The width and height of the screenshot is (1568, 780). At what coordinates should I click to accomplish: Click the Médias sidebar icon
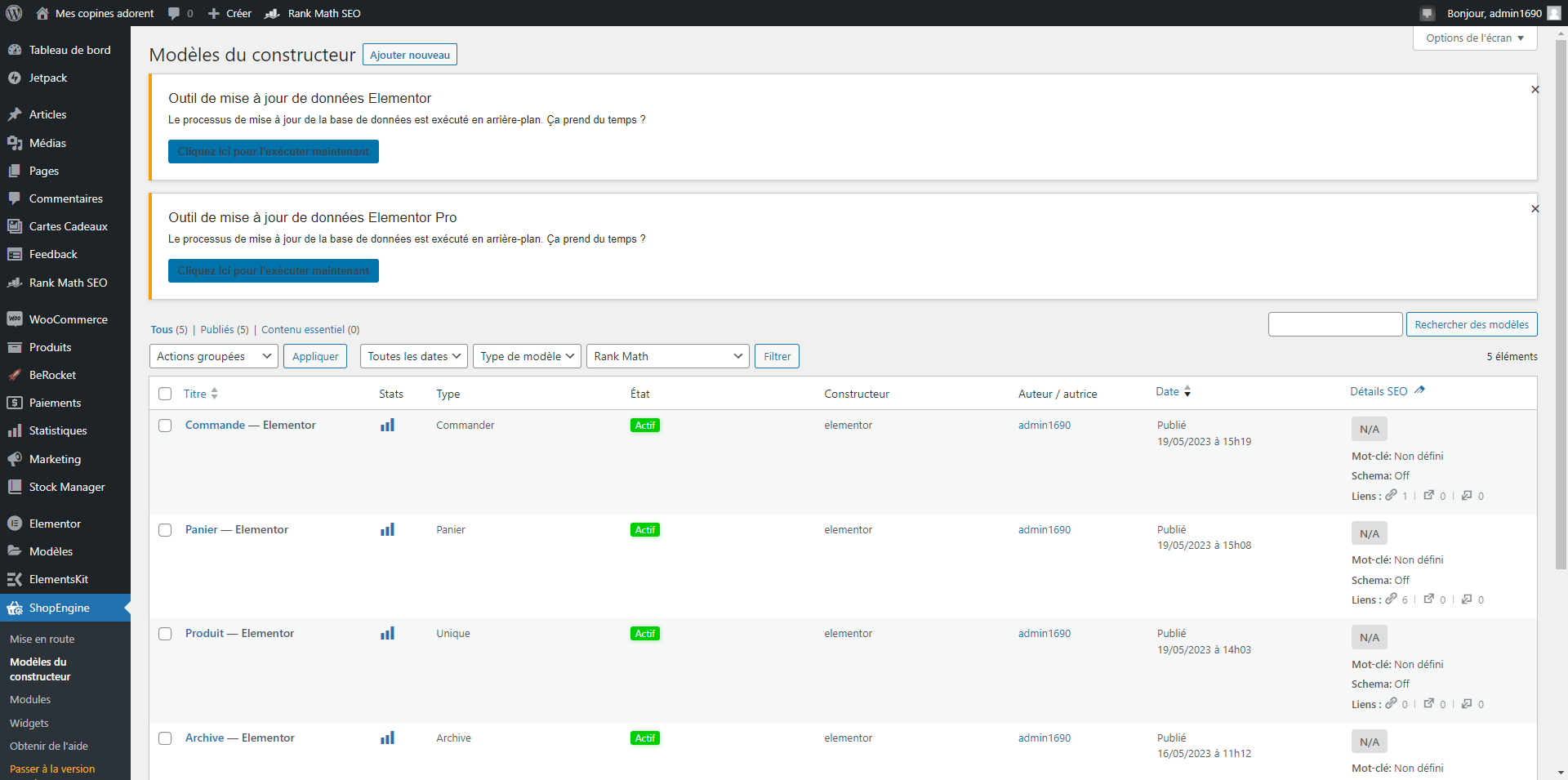(x=15, y=143)
